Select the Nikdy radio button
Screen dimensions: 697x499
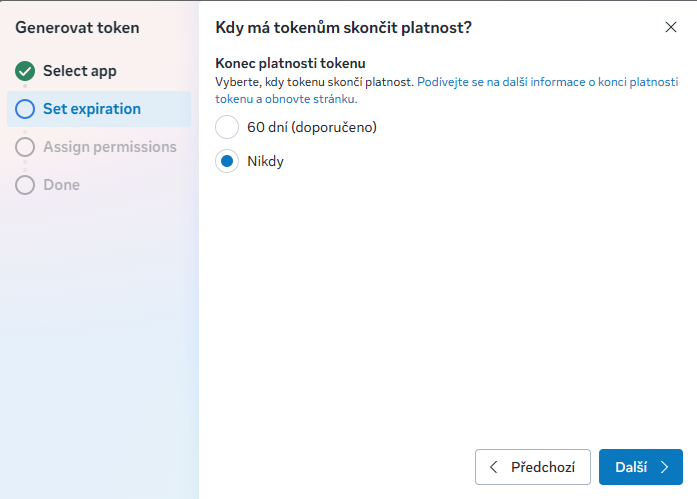pyautogui.click(x=227, y=161)
